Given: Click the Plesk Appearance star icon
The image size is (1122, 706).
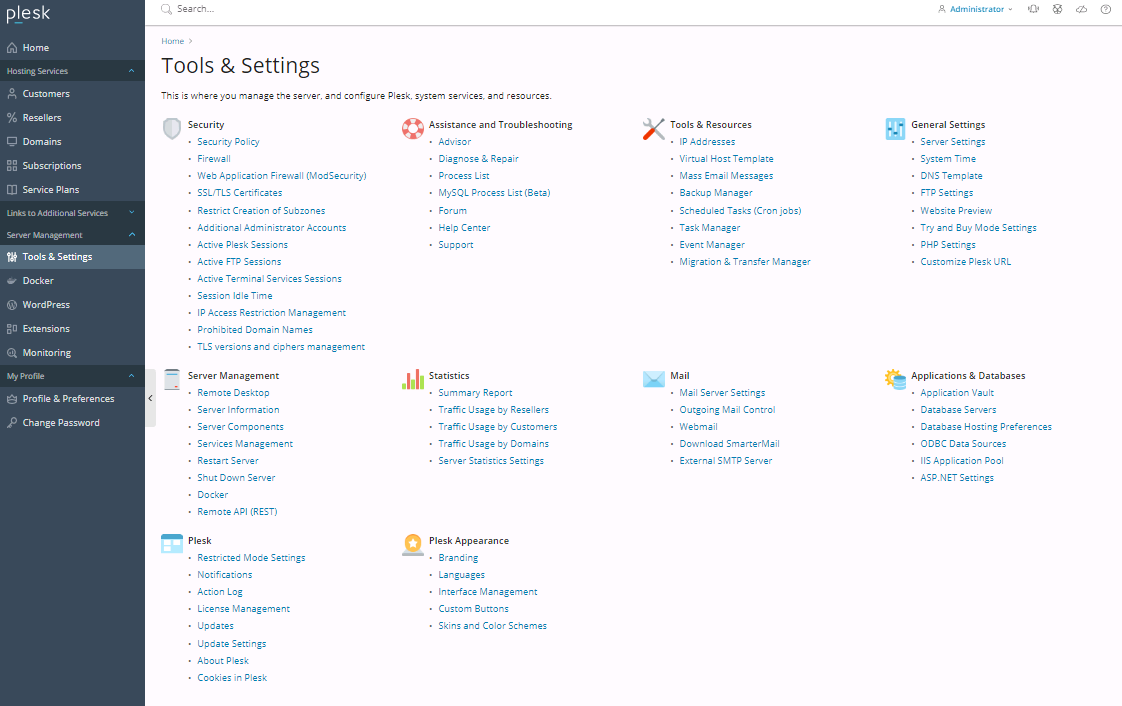Looking at the screenshot, I should (x=413, y=544).
